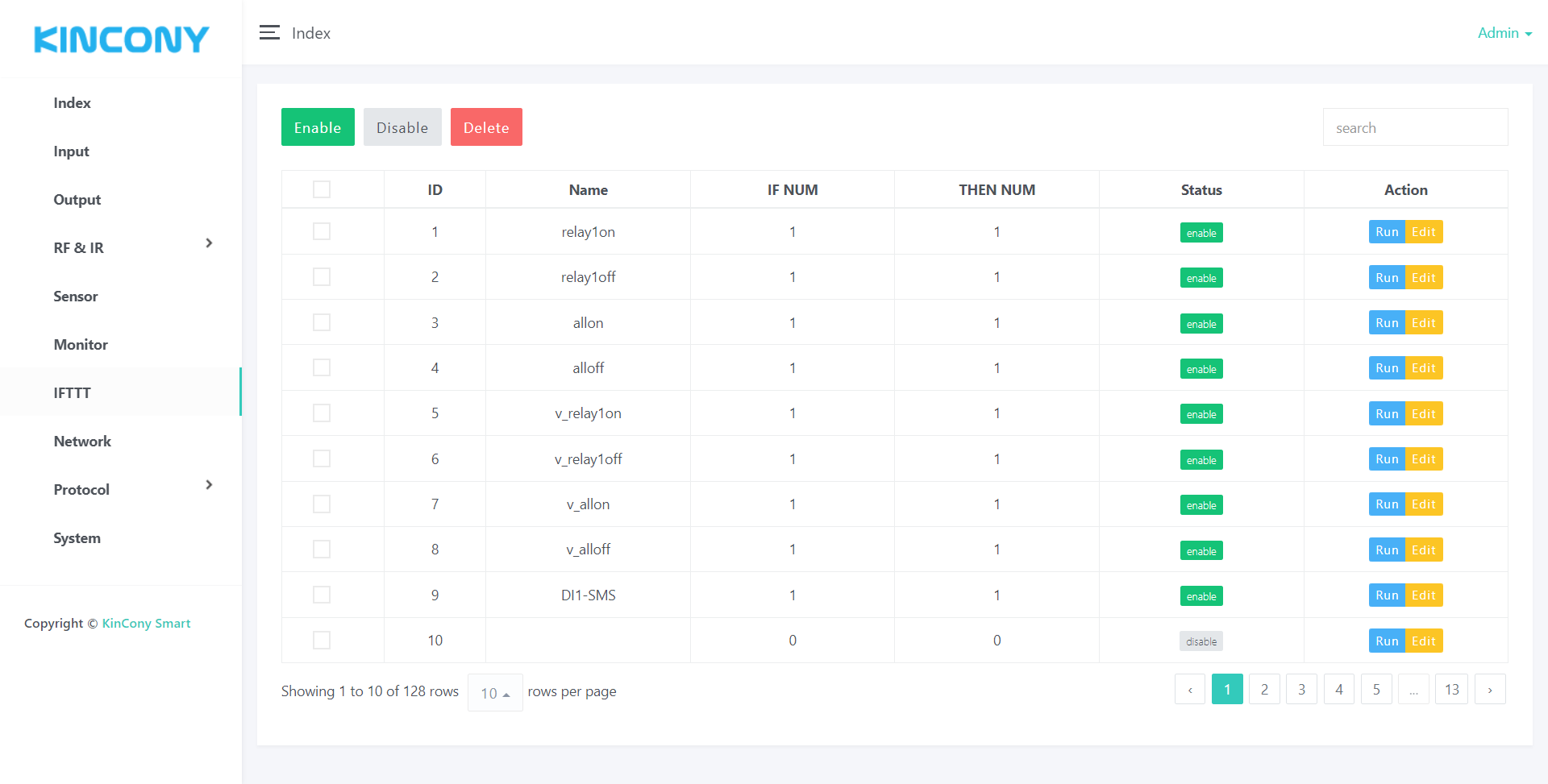
Task: Select the checkbox for relay1off row
Action: point(322,277)
